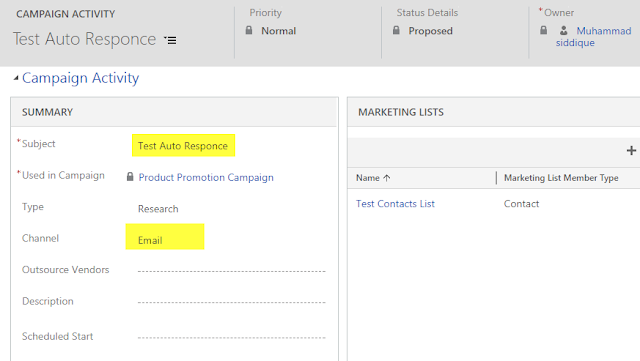The width and height of the screenshot is (640, 361).
Task: Open Product Promotion Campaign link
Action: pos(206,177)
